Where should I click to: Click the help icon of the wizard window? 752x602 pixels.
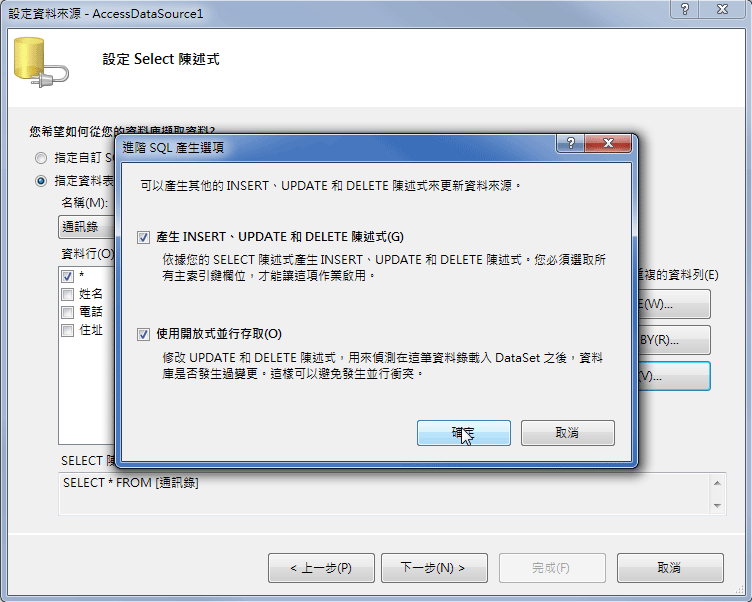[x=685, y=9]
